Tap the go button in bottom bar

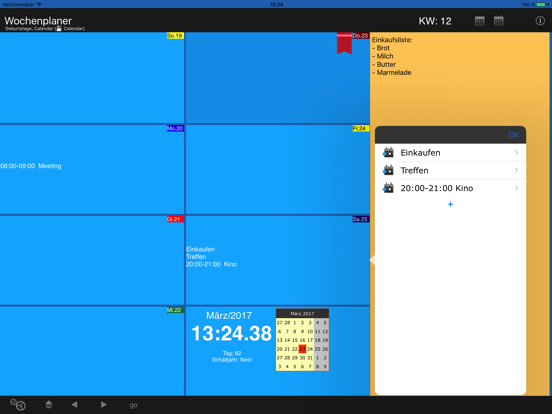point(133,405)
